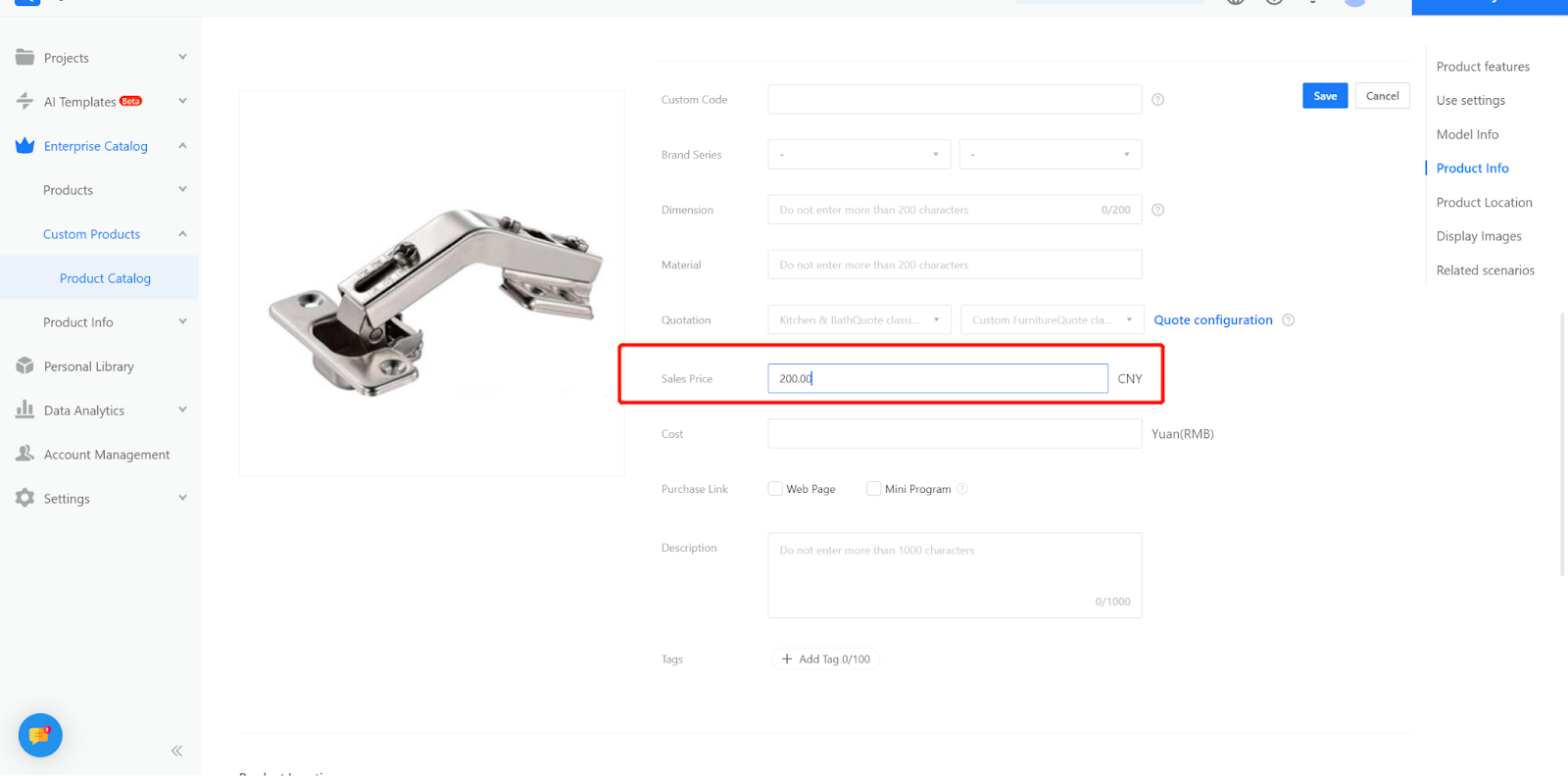Click the Dimension input field
The height and width of the screenshot is (776, 1568).
(x=955, y=210)
